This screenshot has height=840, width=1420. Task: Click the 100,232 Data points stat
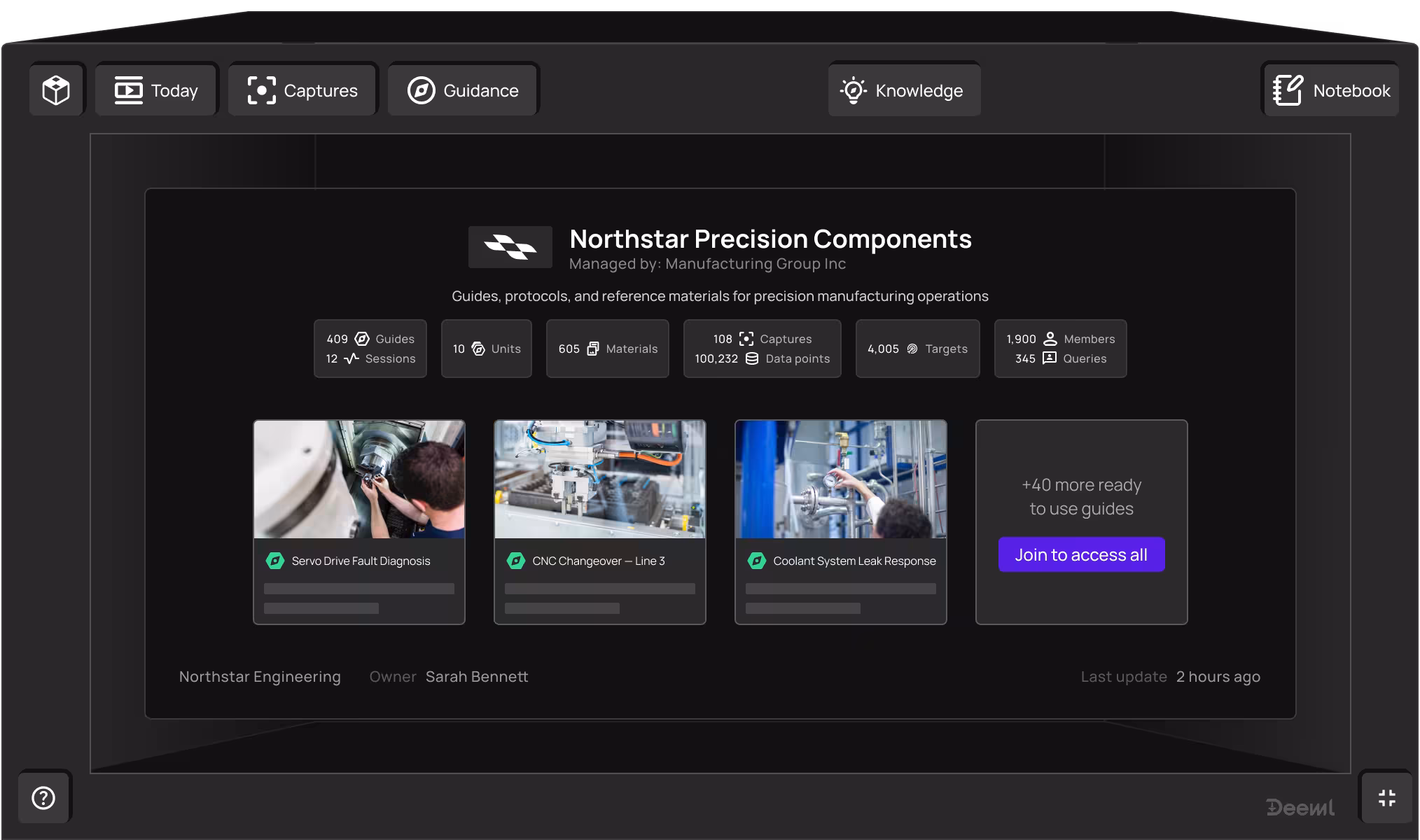762,358
